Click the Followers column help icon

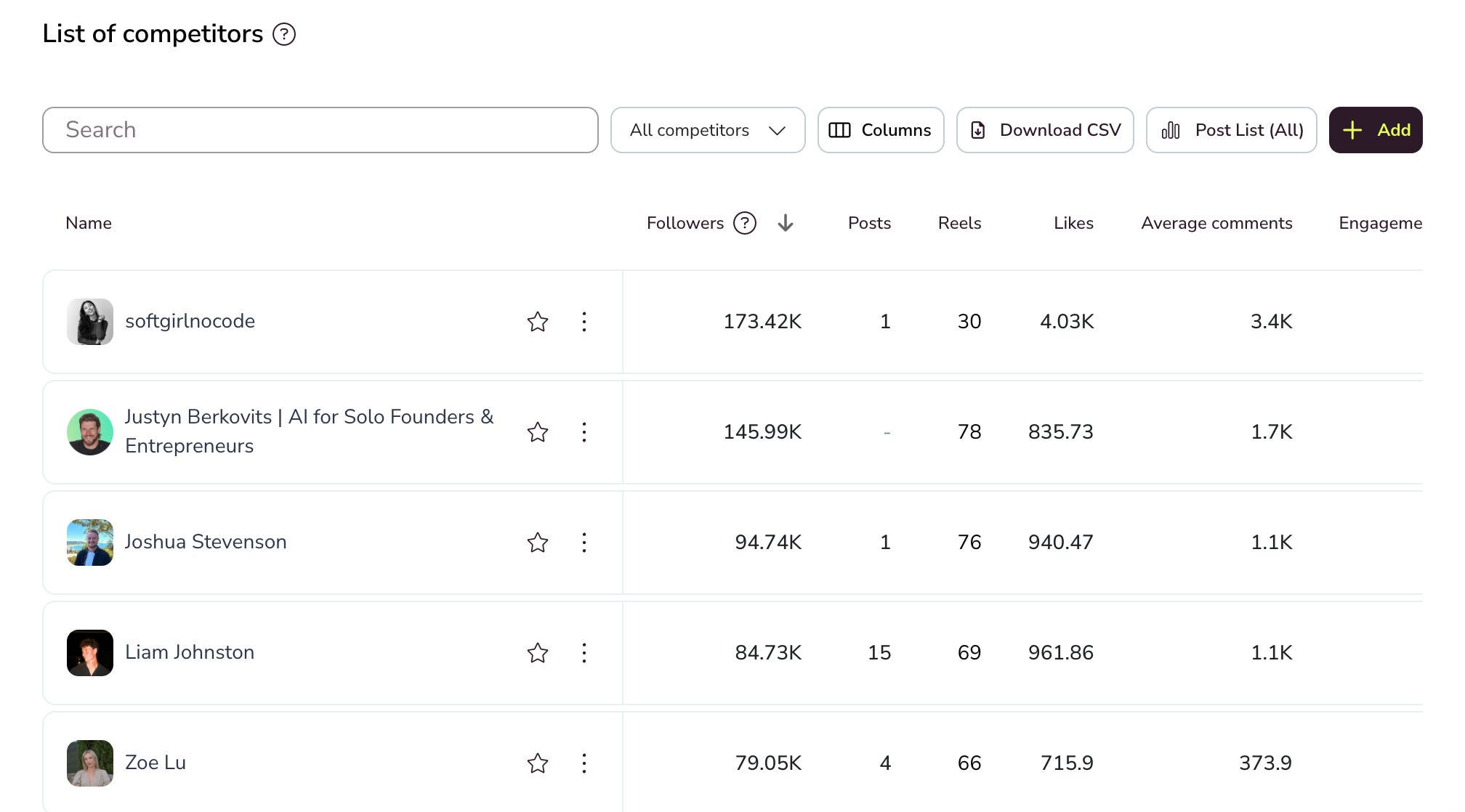[x=745, y=223]
